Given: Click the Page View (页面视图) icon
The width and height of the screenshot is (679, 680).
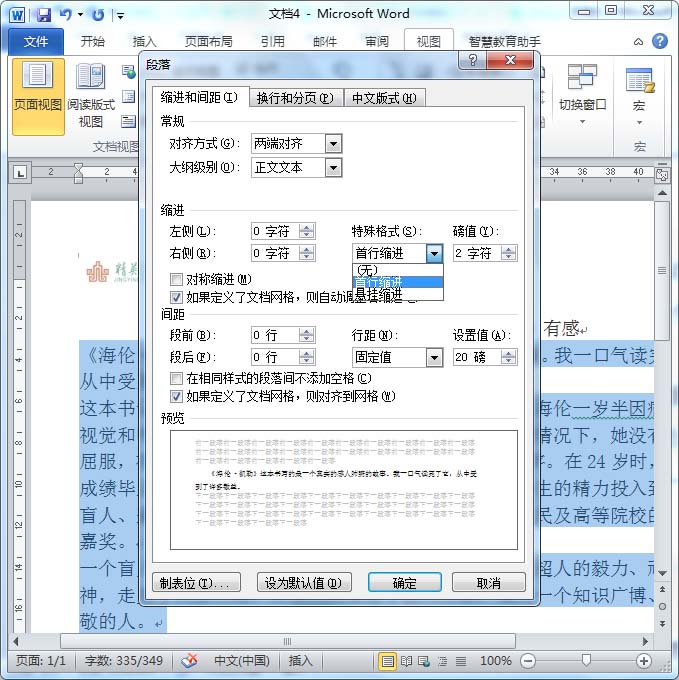Looking at the screenshot, I should [x=38, y=86].
